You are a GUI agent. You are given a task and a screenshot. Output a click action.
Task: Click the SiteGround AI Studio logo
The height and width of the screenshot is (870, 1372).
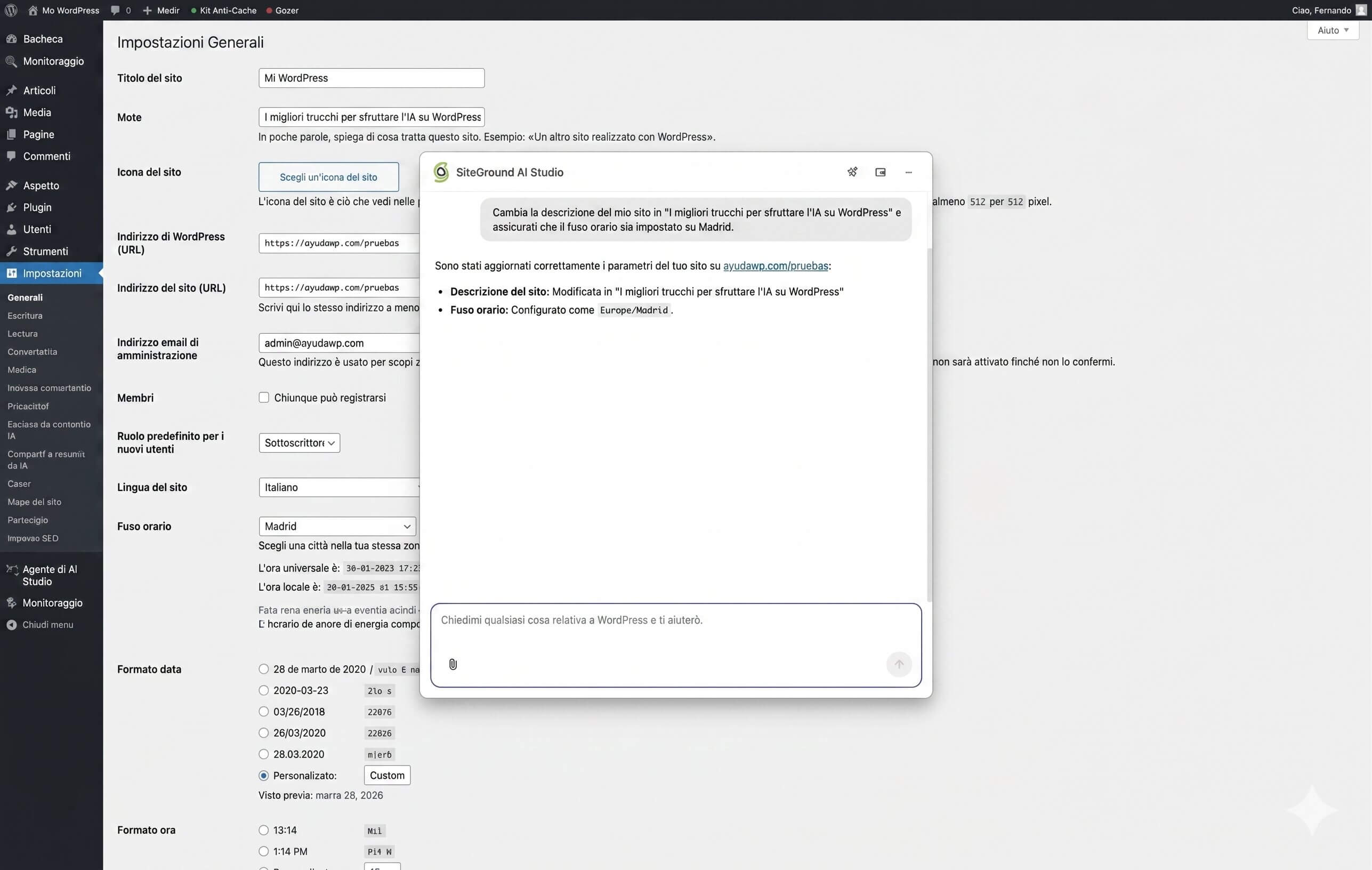tap(441, 172)
